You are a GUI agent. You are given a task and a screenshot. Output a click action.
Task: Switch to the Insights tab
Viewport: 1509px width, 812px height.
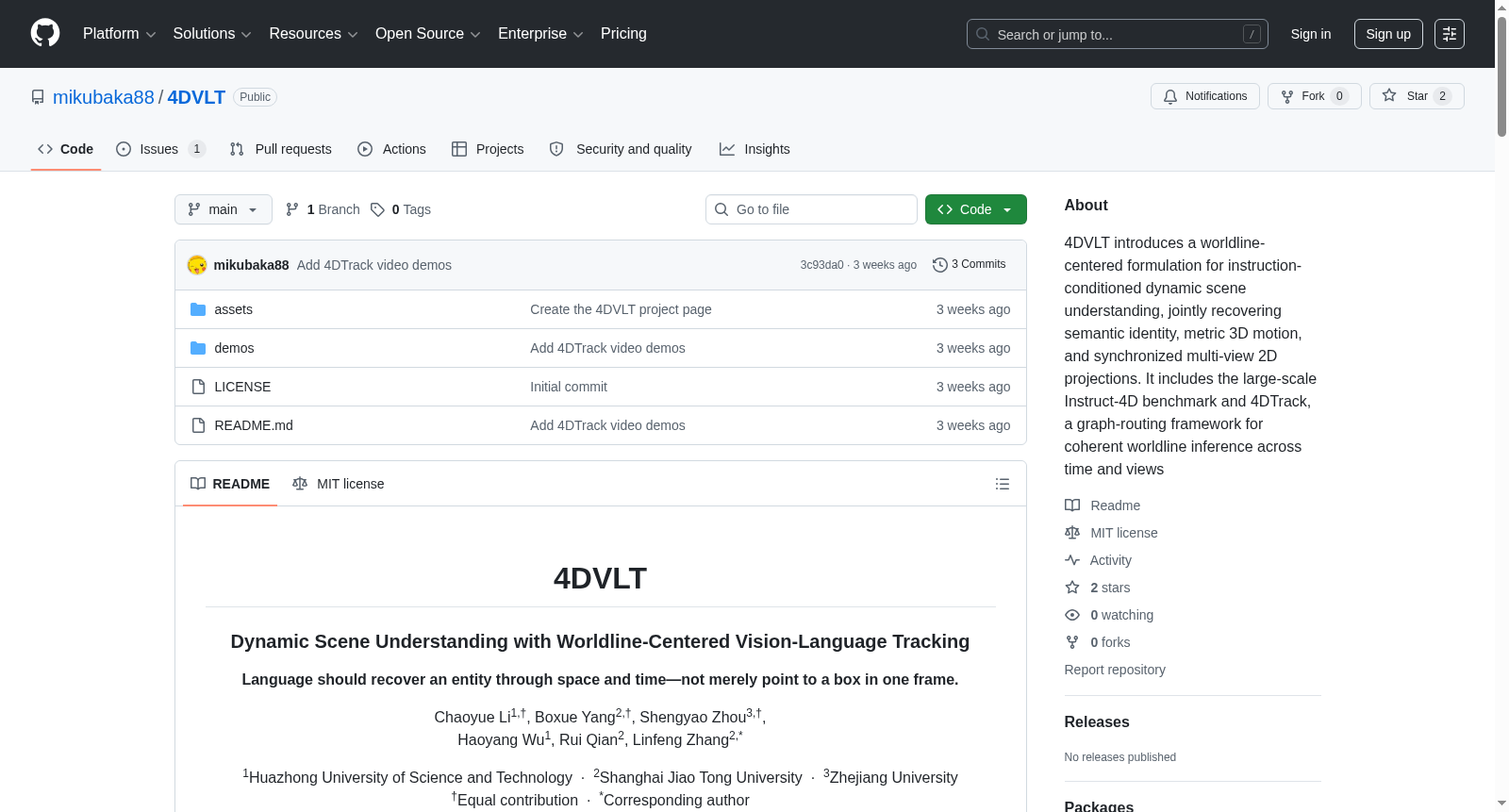click(754, 149)
